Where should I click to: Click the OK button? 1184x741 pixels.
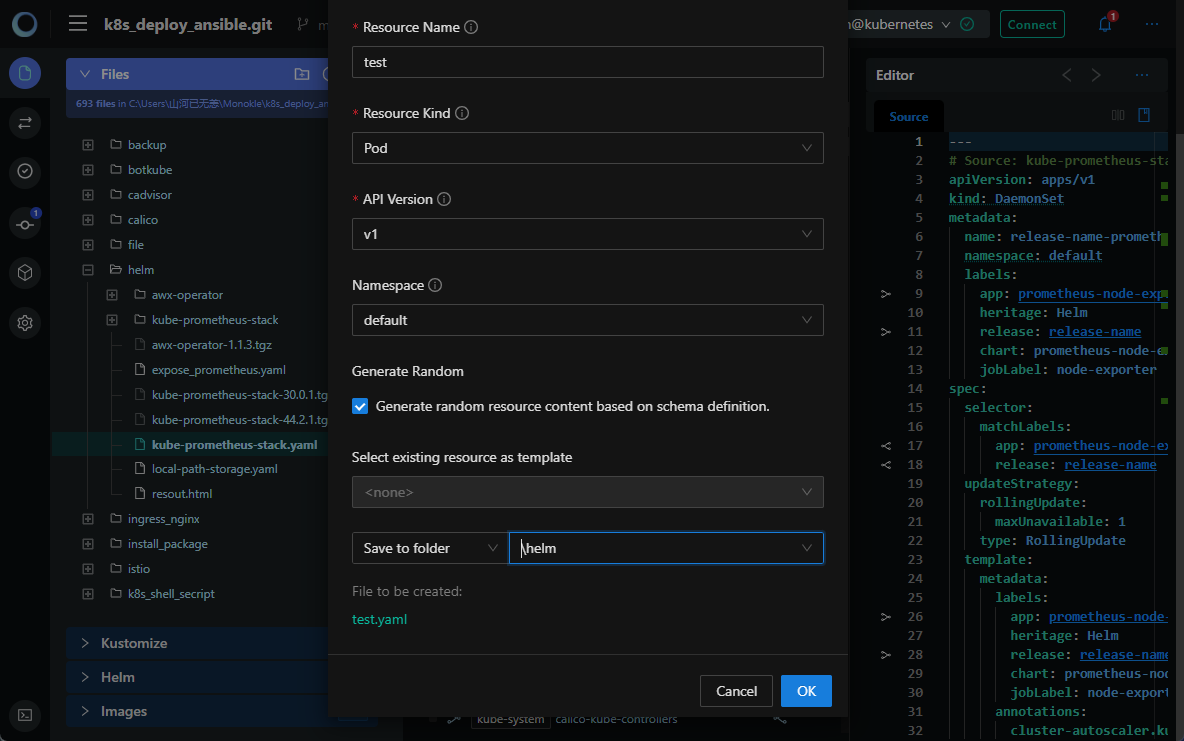tap(806, 691)
